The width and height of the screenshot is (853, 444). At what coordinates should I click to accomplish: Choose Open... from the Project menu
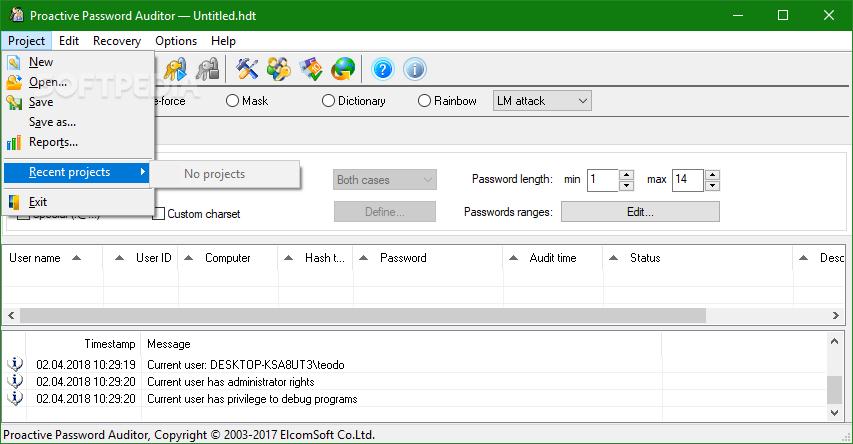77,82
